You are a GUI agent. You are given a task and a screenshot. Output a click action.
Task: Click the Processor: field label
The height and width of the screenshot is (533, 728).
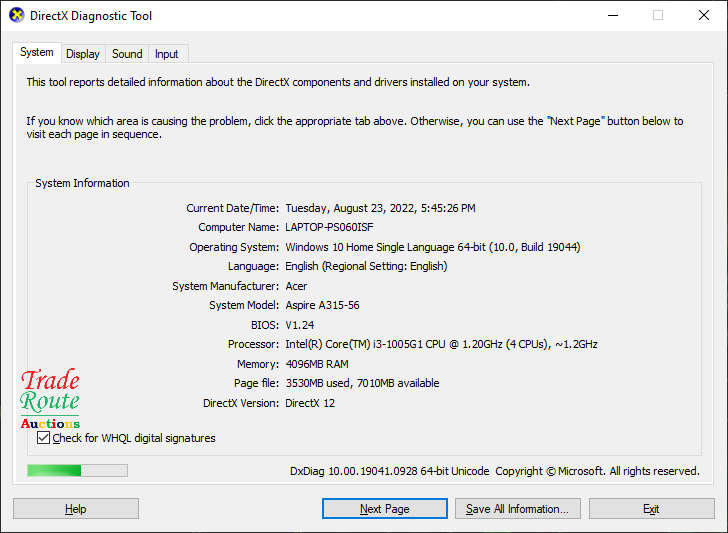pyautogui.click(x=253, y=344)
